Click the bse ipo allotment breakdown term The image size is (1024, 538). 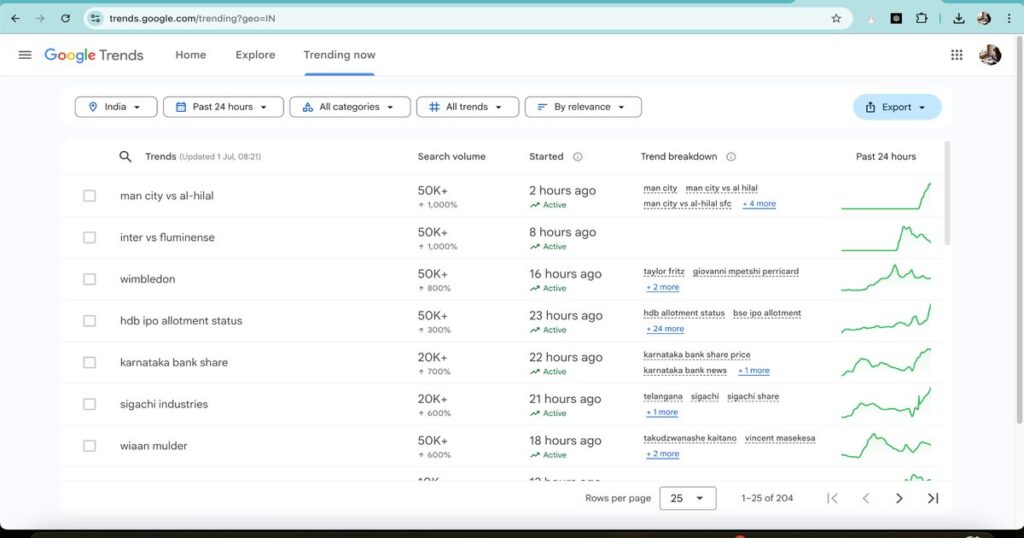pos(767,313)
